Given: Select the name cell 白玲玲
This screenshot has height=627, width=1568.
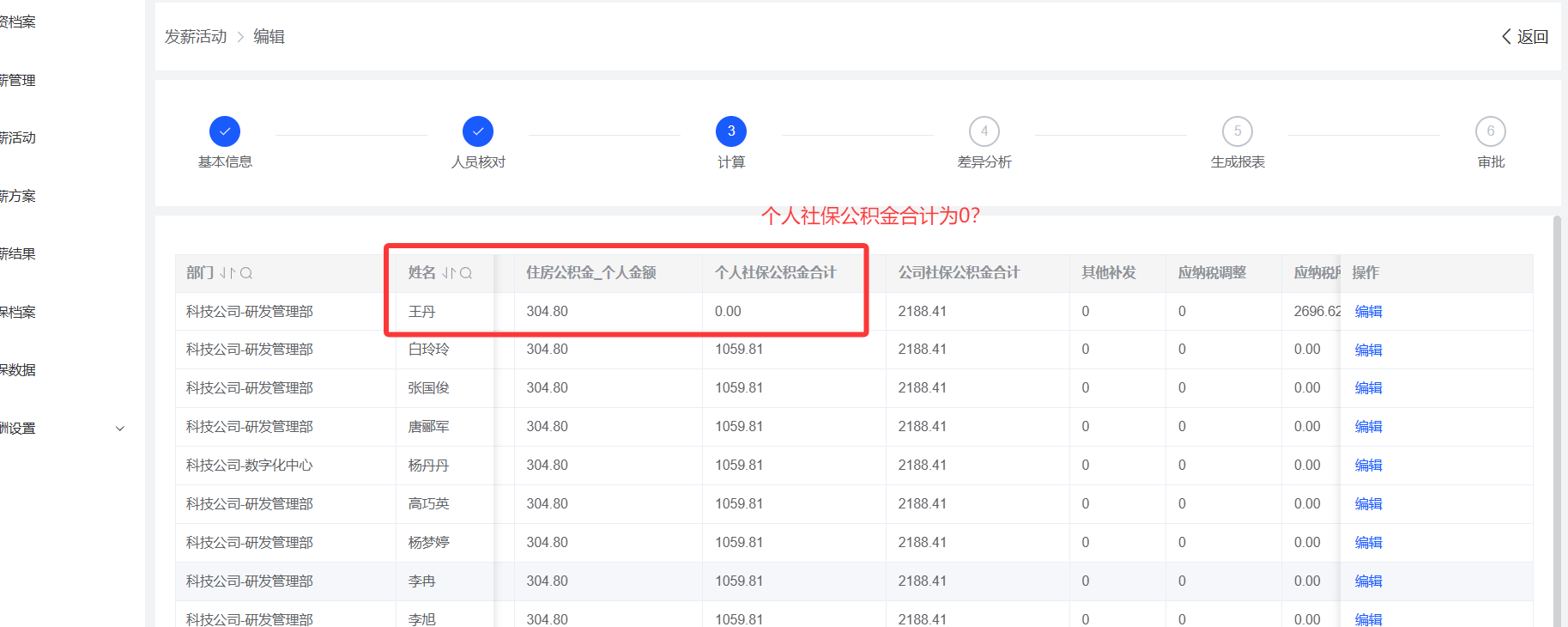Looking at the screenshot, I should pyautogui.click(x=428, y=350).
